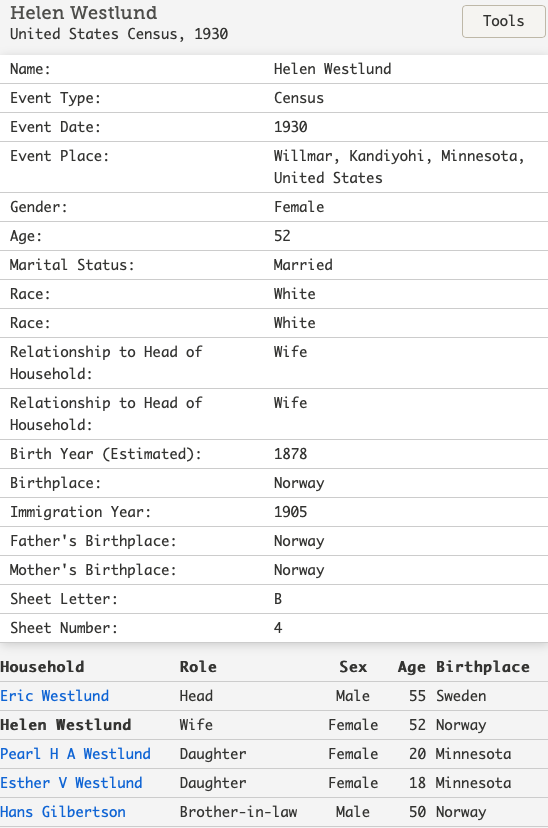
Task: Click the Household column header
Action: coord(42,667)
